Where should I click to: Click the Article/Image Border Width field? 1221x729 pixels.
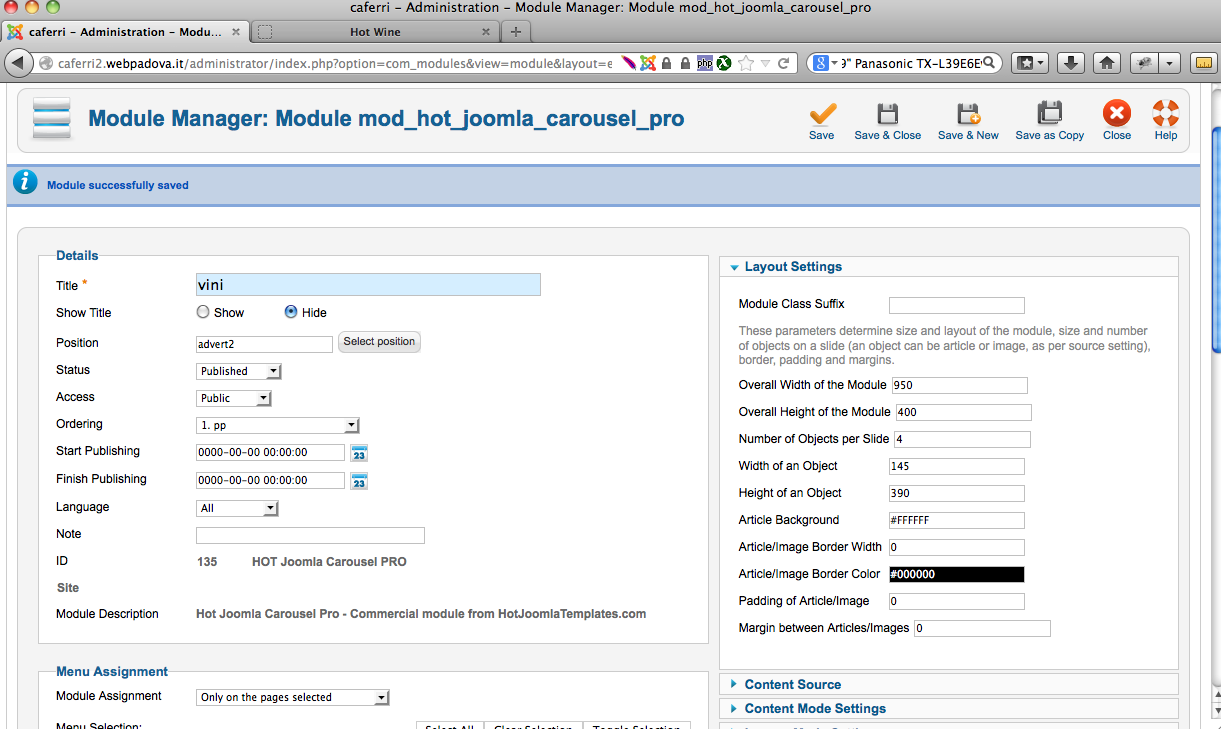point(957,548)
